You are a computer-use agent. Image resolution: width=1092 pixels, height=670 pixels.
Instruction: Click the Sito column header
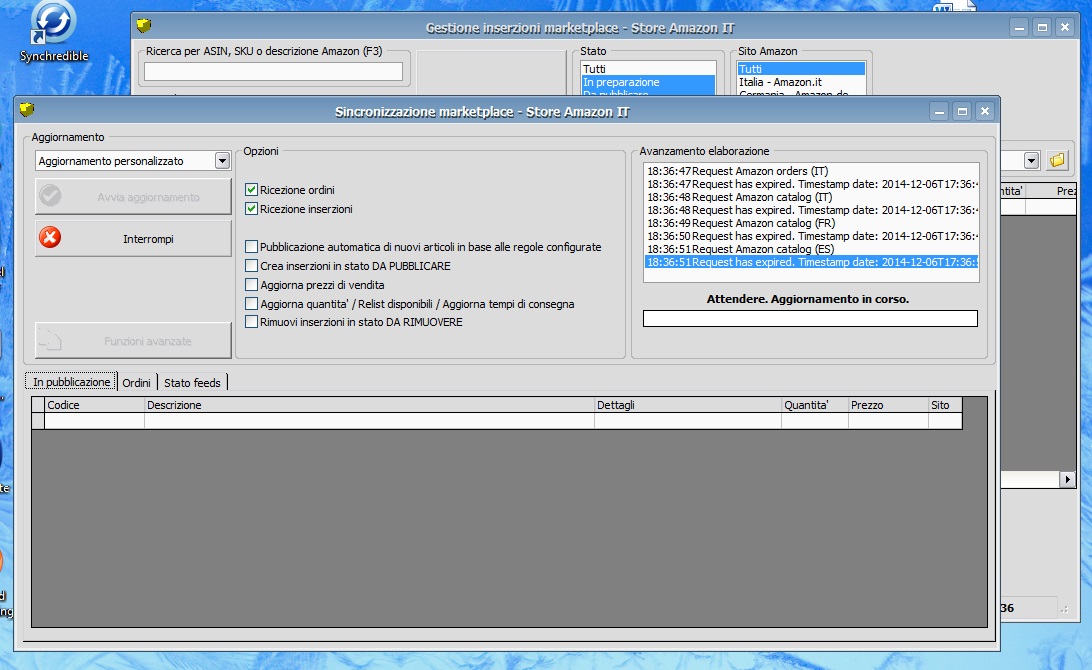(x=945, y=405)
